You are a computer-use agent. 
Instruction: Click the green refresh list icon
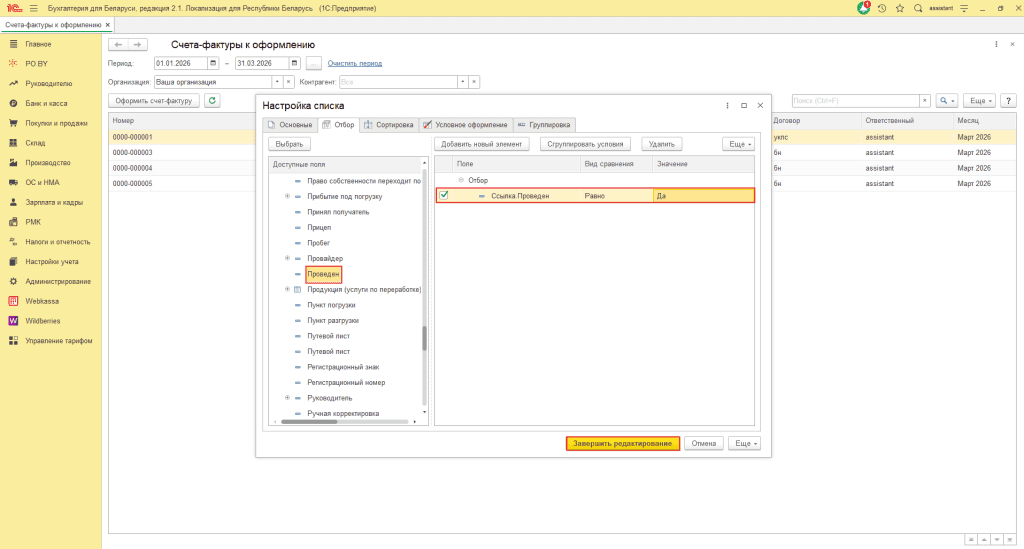pyautogui.click(x=212, y=101)
